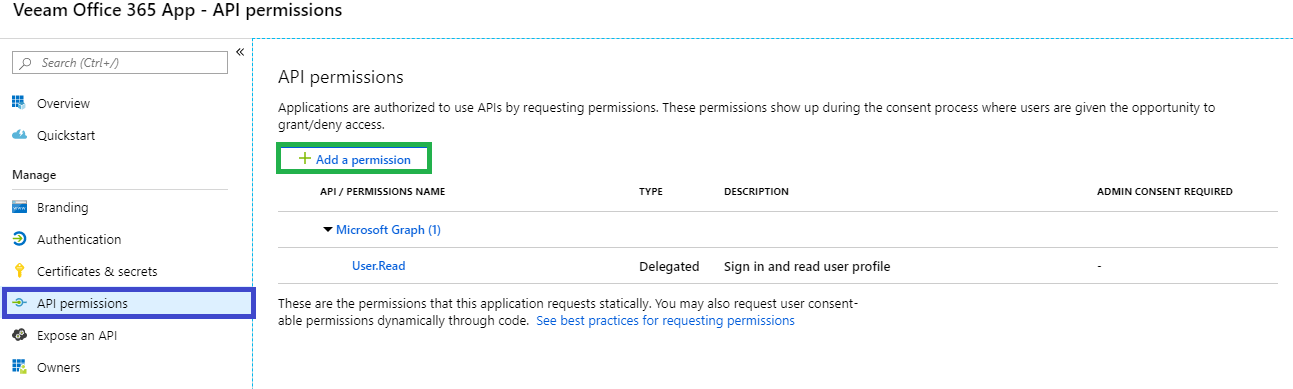Click the TYPE column header

(x=651, y=192)
